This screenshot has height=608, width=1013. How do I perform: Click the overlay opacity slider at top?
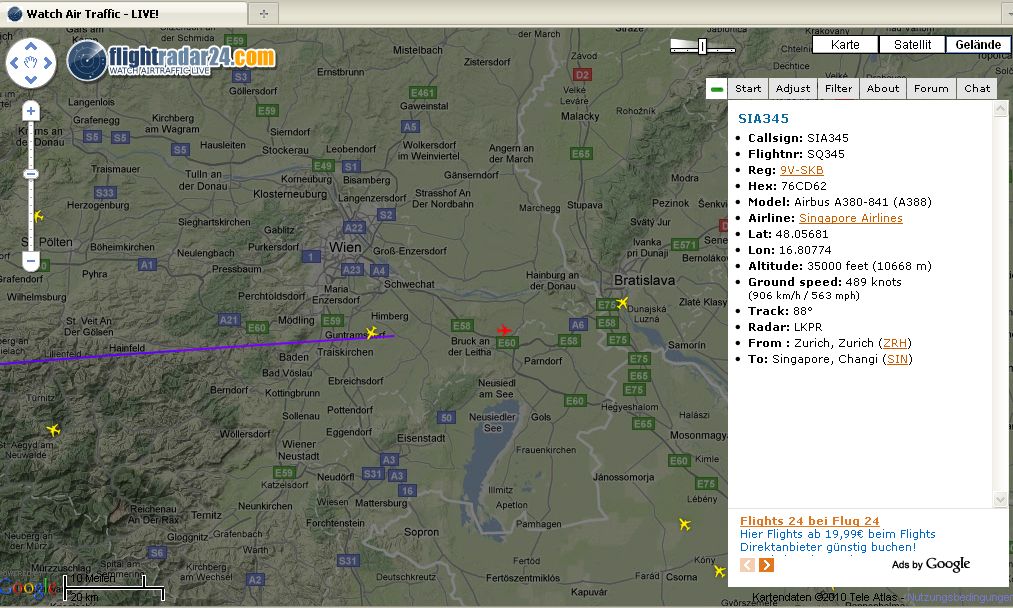tap(702, 46)
